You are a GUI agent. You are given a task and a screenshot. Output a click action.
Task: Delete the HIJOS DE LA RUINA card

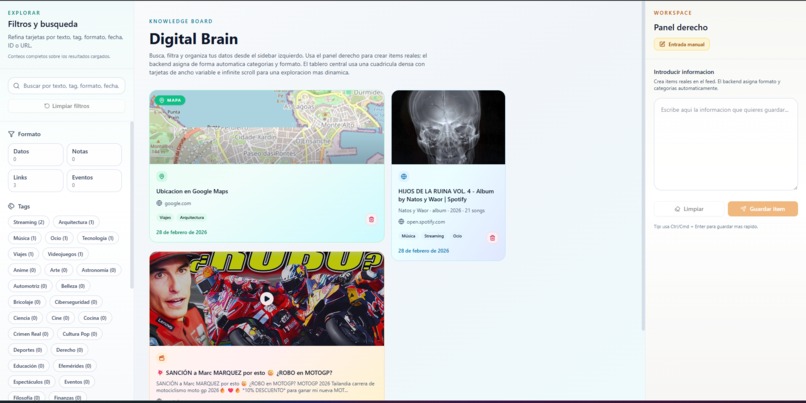tap(492, 238)
